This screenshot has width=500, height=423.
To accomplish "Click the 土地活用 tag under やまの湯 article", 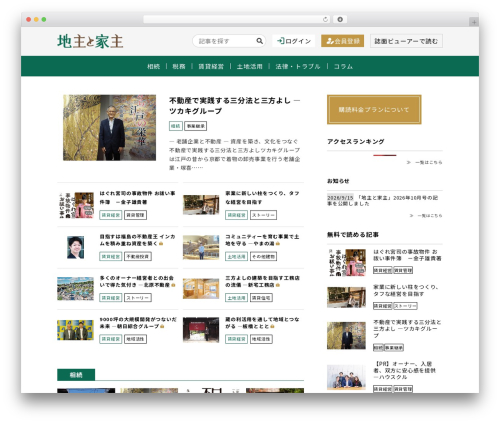I will (x=236, y=256).
